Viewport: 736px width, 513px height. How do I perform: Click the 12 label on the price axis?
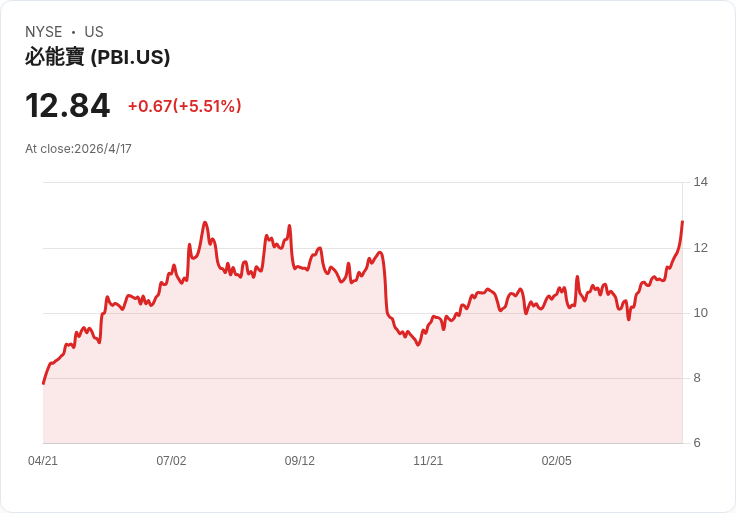point(700,248)
